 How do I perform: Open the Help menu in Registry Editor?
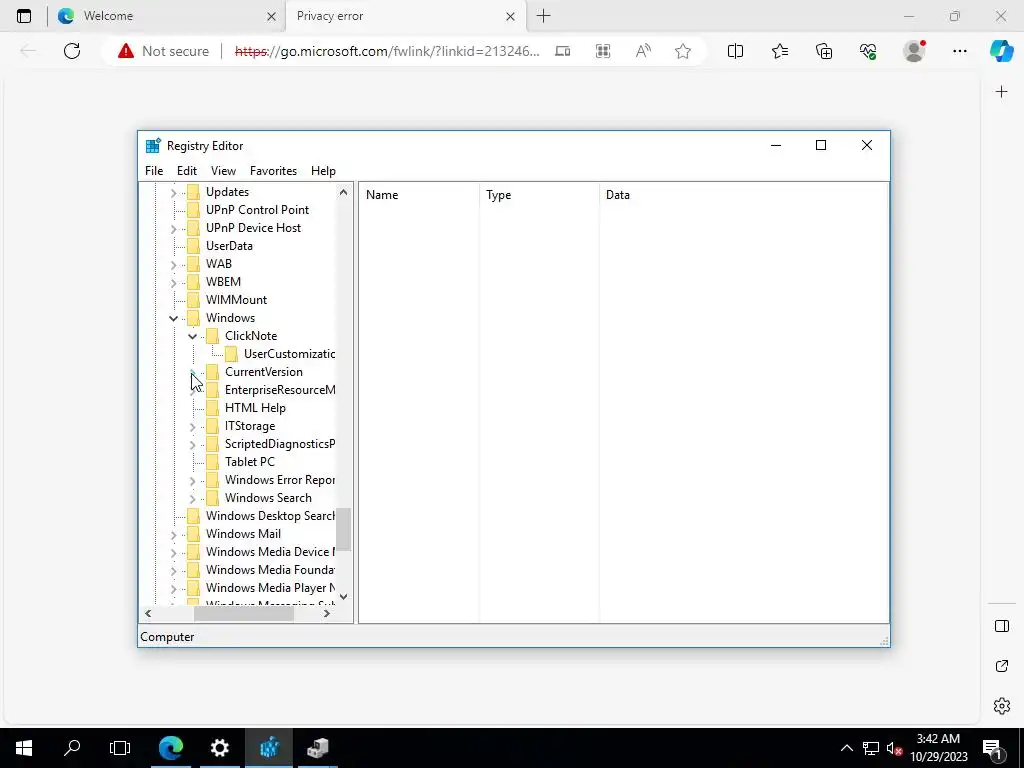323,170
